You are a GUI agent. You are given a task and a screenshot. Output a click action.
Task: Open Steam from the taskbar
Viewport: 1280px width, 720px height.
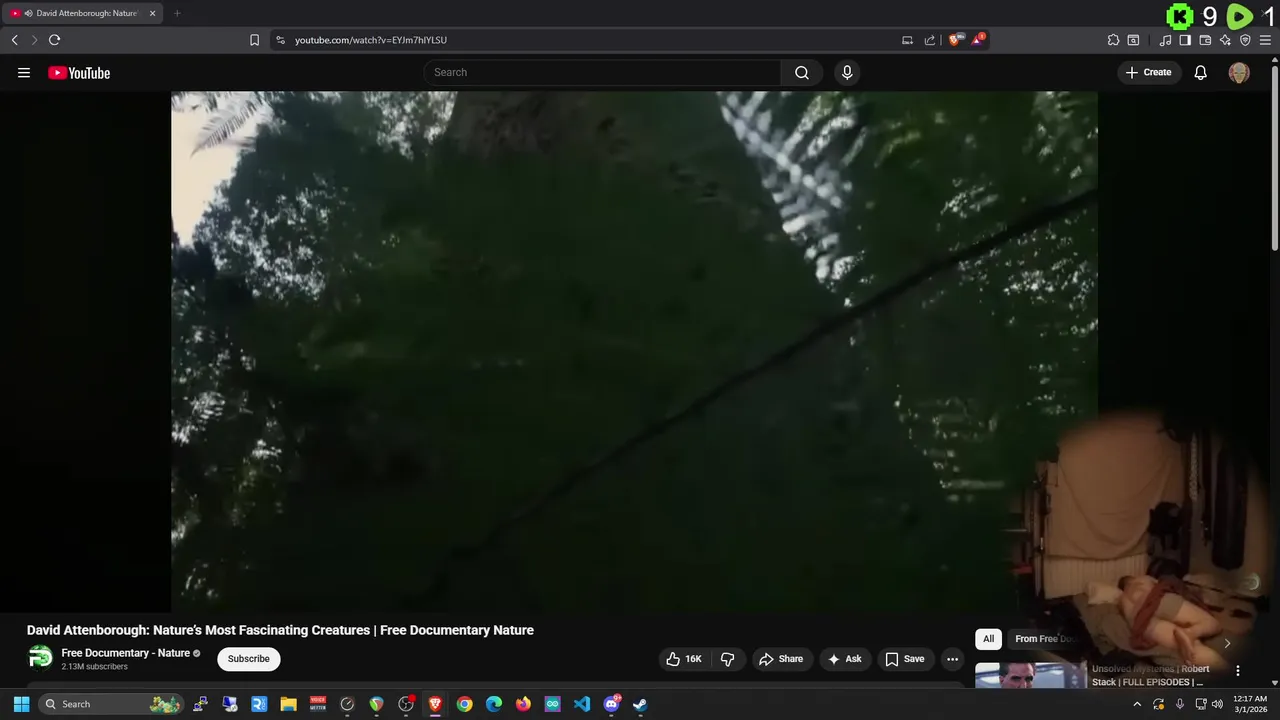640,704
